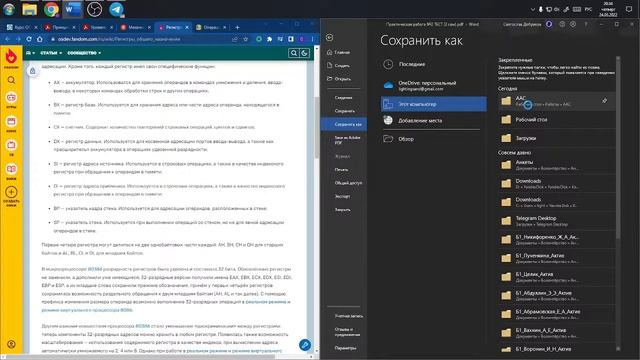The image size is (640, 360).
Task: Open Параметры at bottom of Word menu
Action: pyautogui.click(x=345, y=348)
